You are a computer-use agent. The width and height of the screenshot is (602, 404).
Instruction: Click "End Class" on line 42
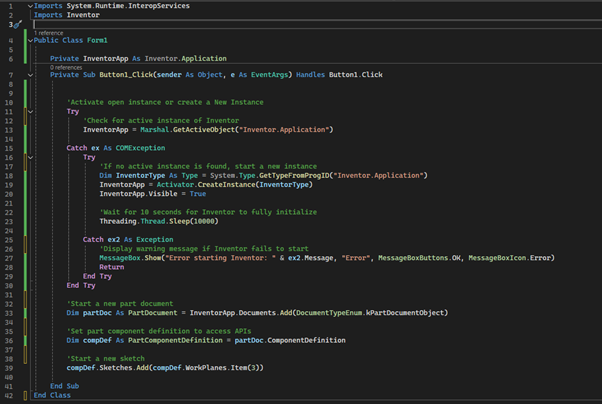pos(52,396)
